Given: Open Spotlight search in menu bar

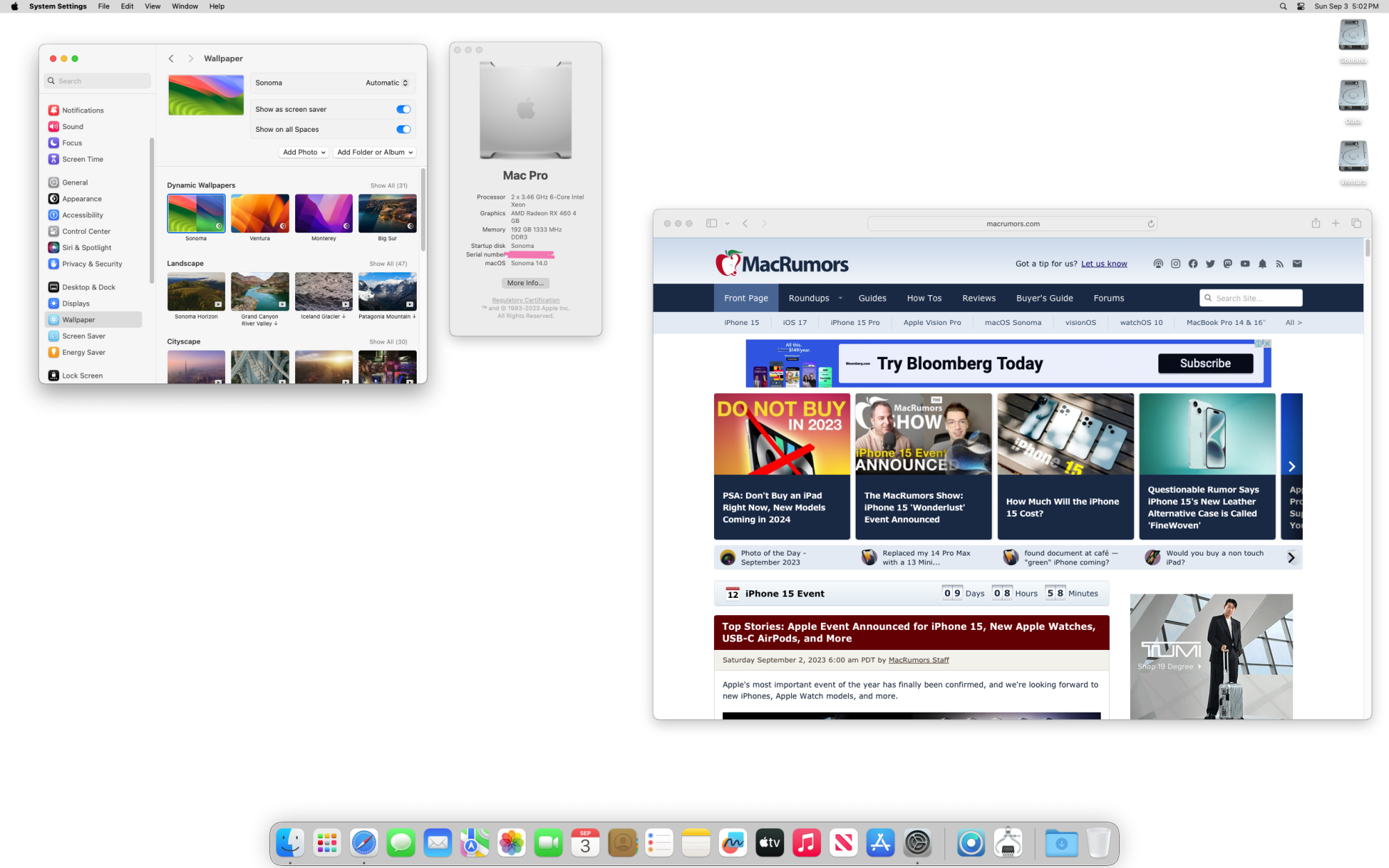Looking at the screenshot, I should coord(1283,6).
